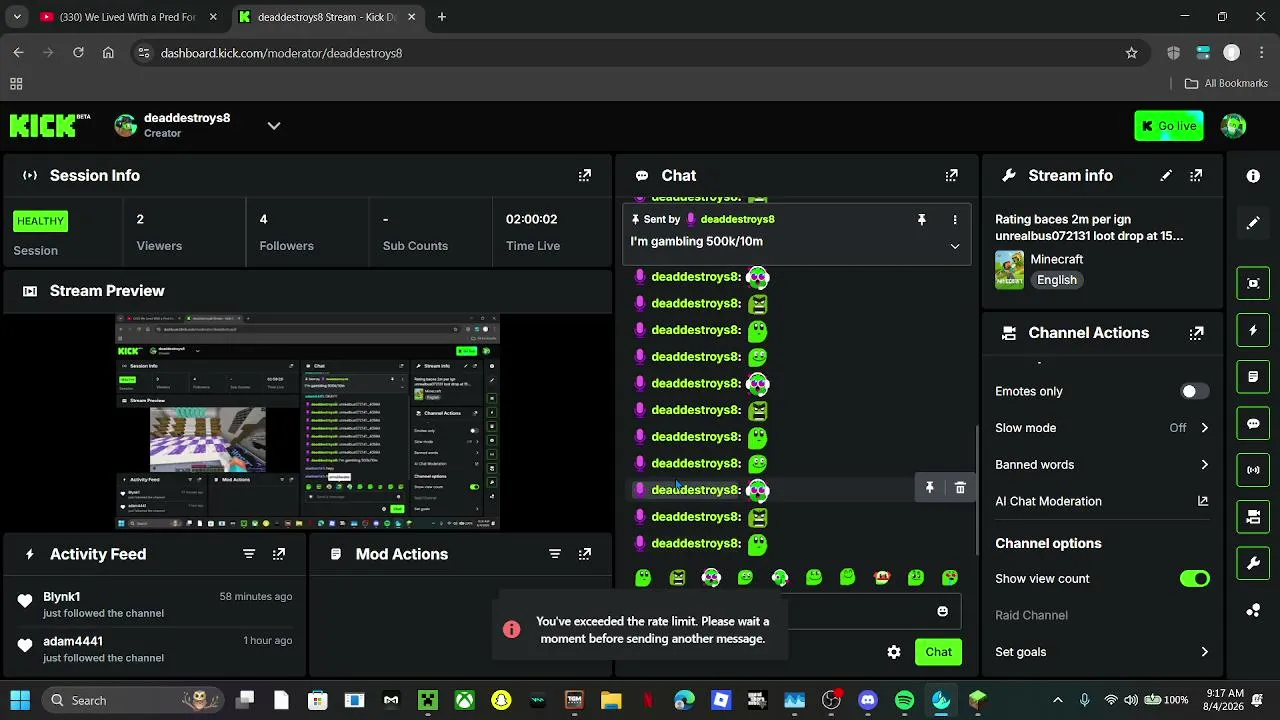This screenshot has height=720, width=1280.
Task: Pop out the Channel Actions panel
Action: [1196, 333]
